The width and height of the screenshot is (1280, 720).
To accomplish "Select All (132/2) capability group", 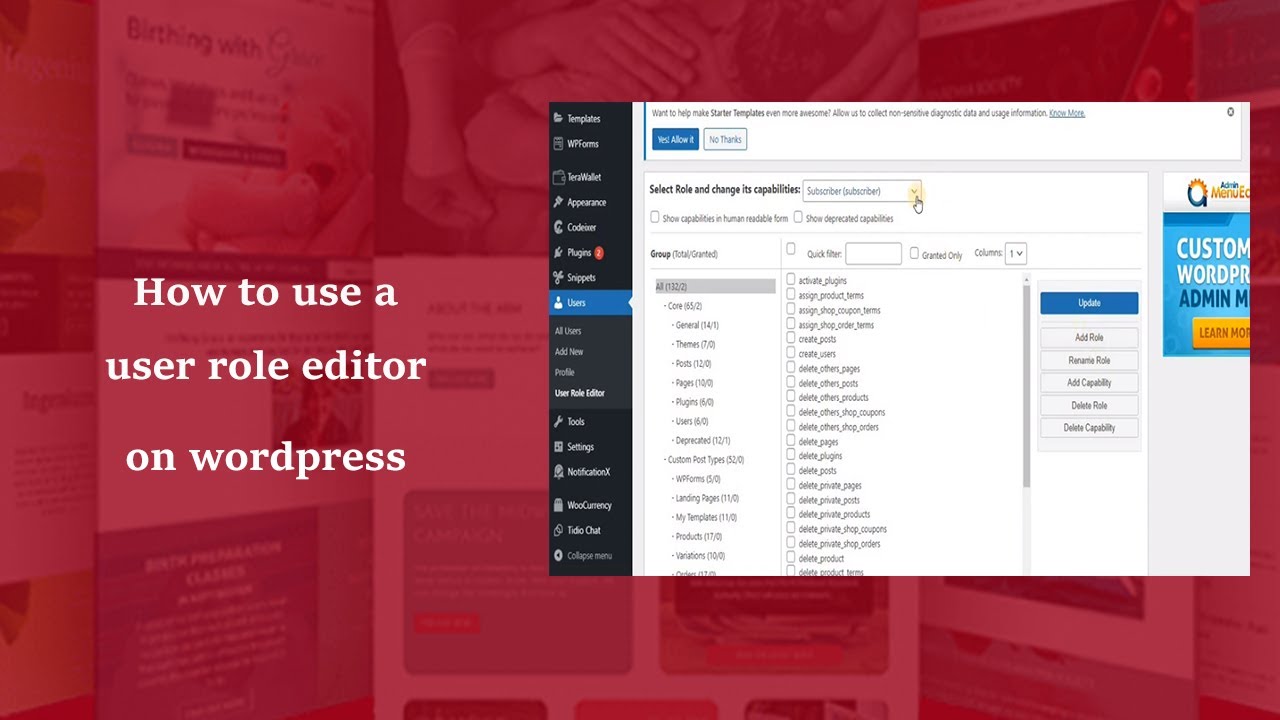I will (715, 287).
